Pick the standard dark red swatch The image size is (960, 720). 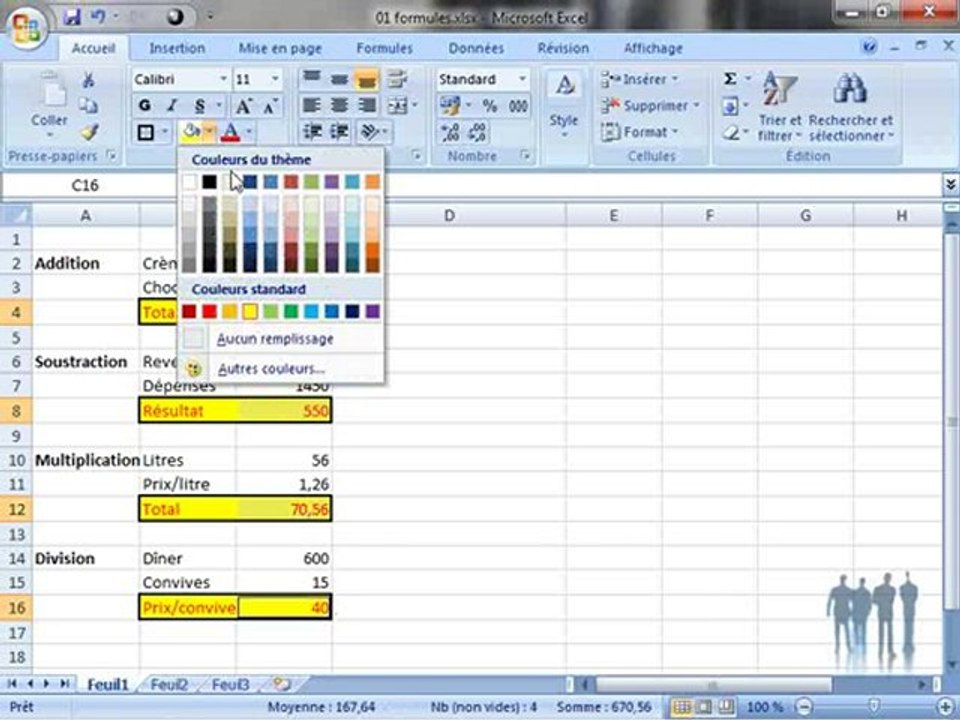click(189, 312)
